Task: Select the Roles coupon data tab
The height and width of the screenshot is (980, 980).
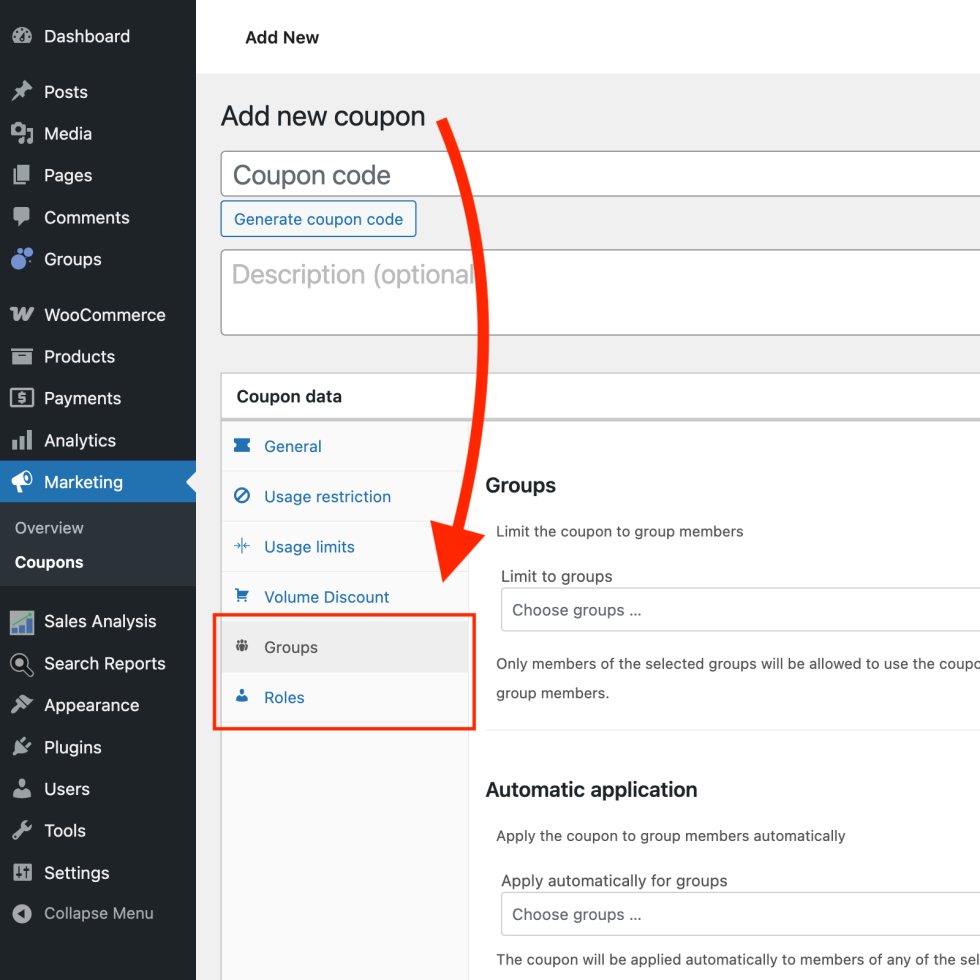Action: point(284,698)
